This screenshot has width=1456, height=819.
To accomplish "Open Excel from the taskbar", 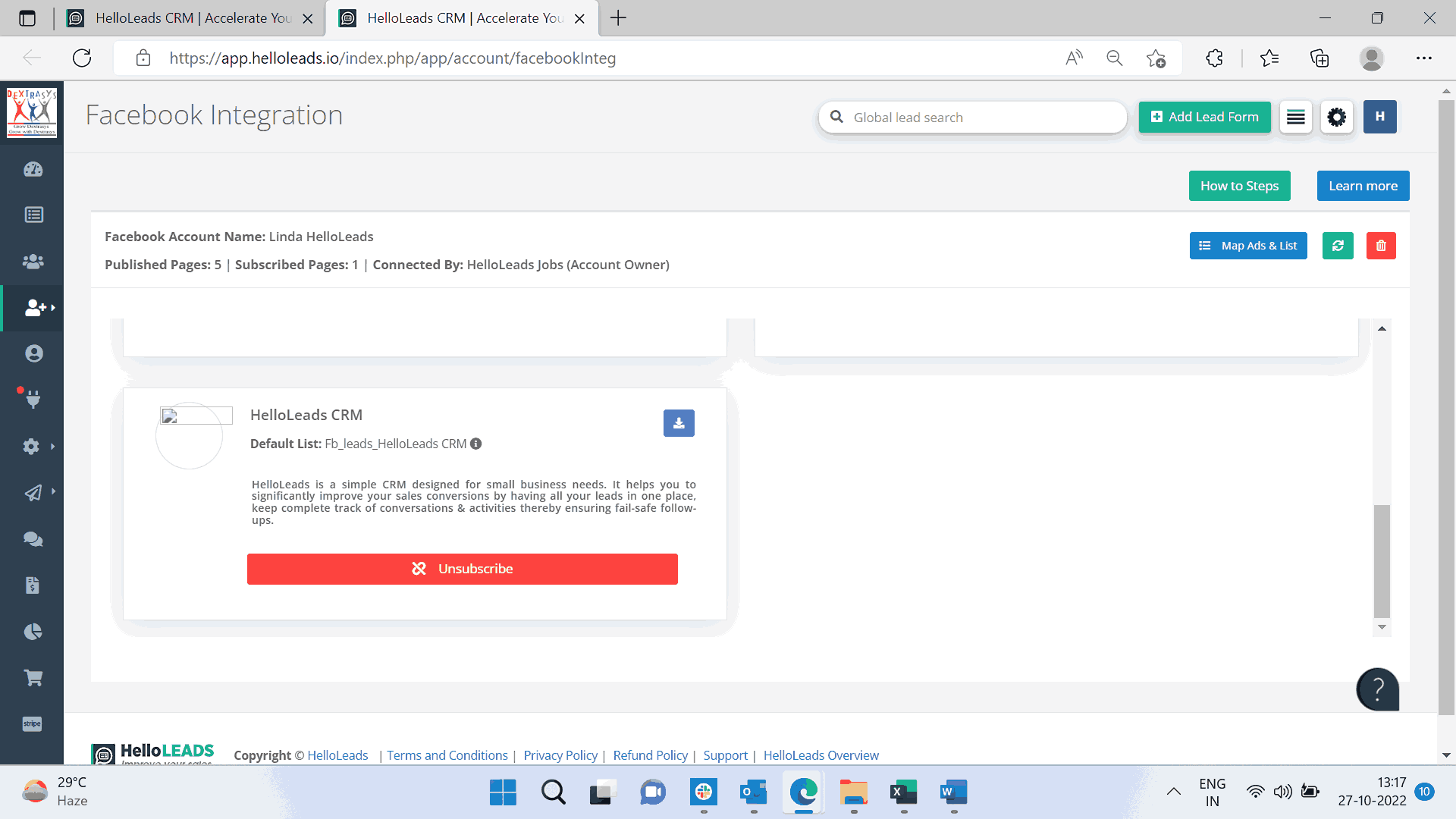I will point(903,792).
